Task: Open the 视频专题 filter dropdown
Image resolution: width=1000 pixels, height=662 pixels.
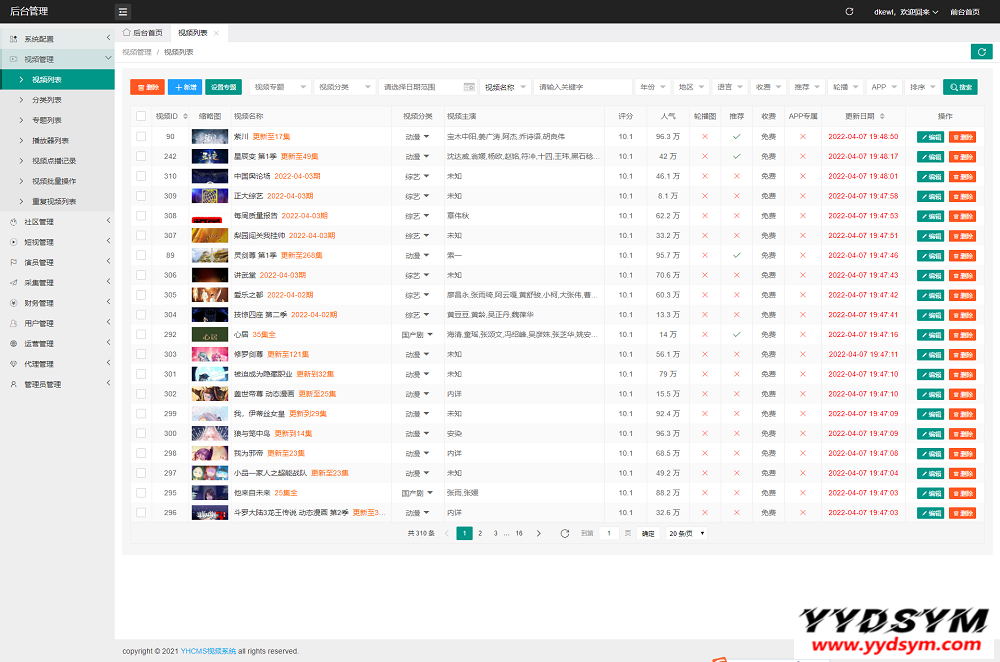Action: (280, 87)
